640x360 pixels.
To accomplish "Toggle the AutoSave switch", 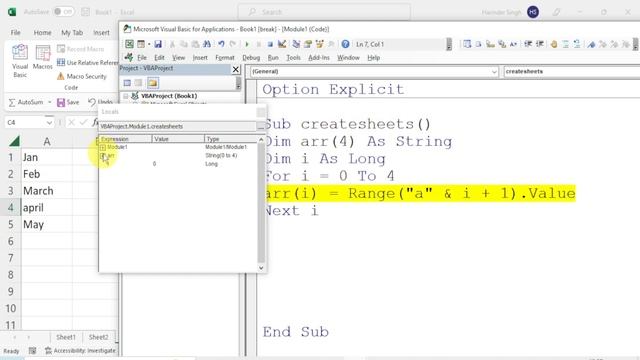I will [64, 12].
